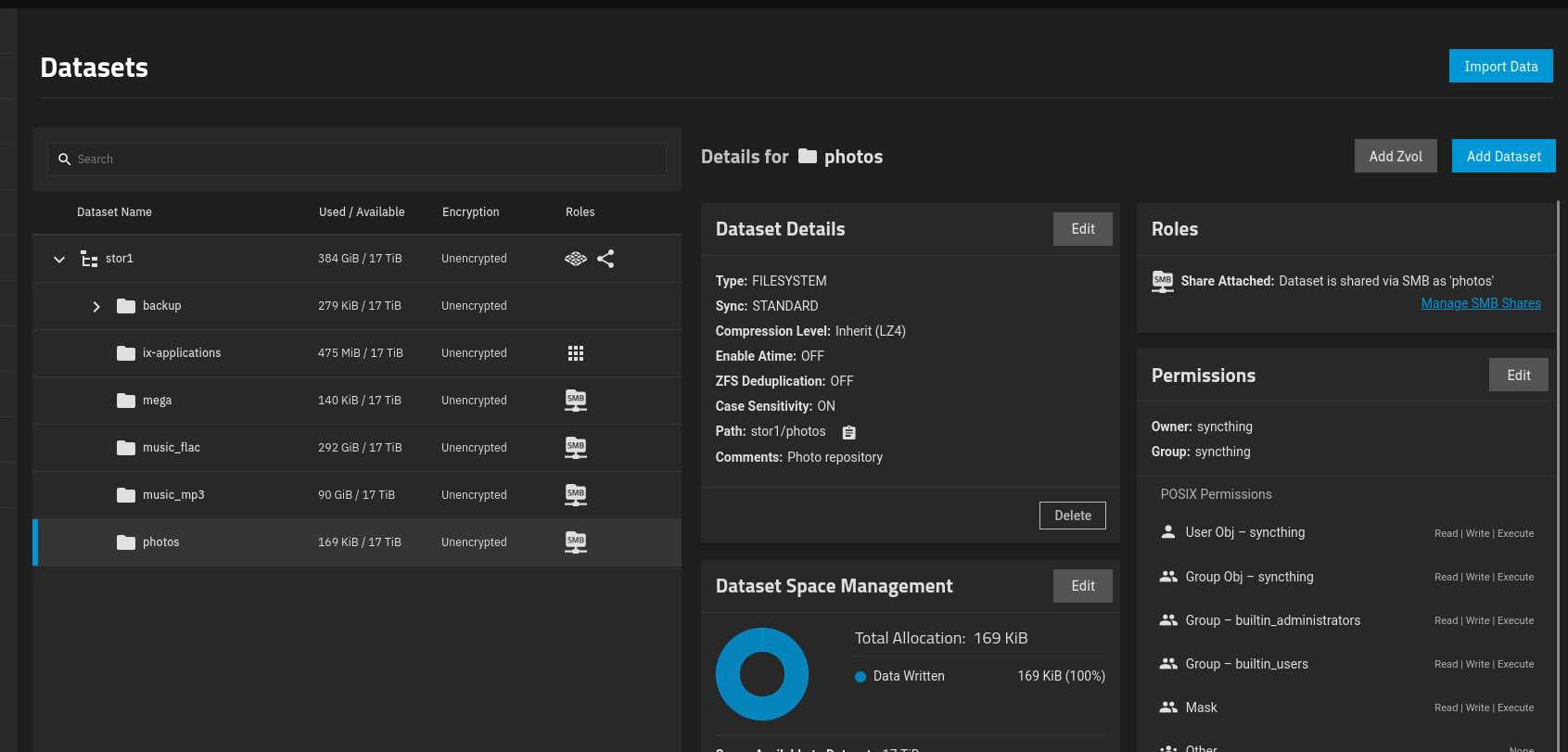Click the Encryption column header
Viewport: 1568px width, 752px height.
click(470, 212)
